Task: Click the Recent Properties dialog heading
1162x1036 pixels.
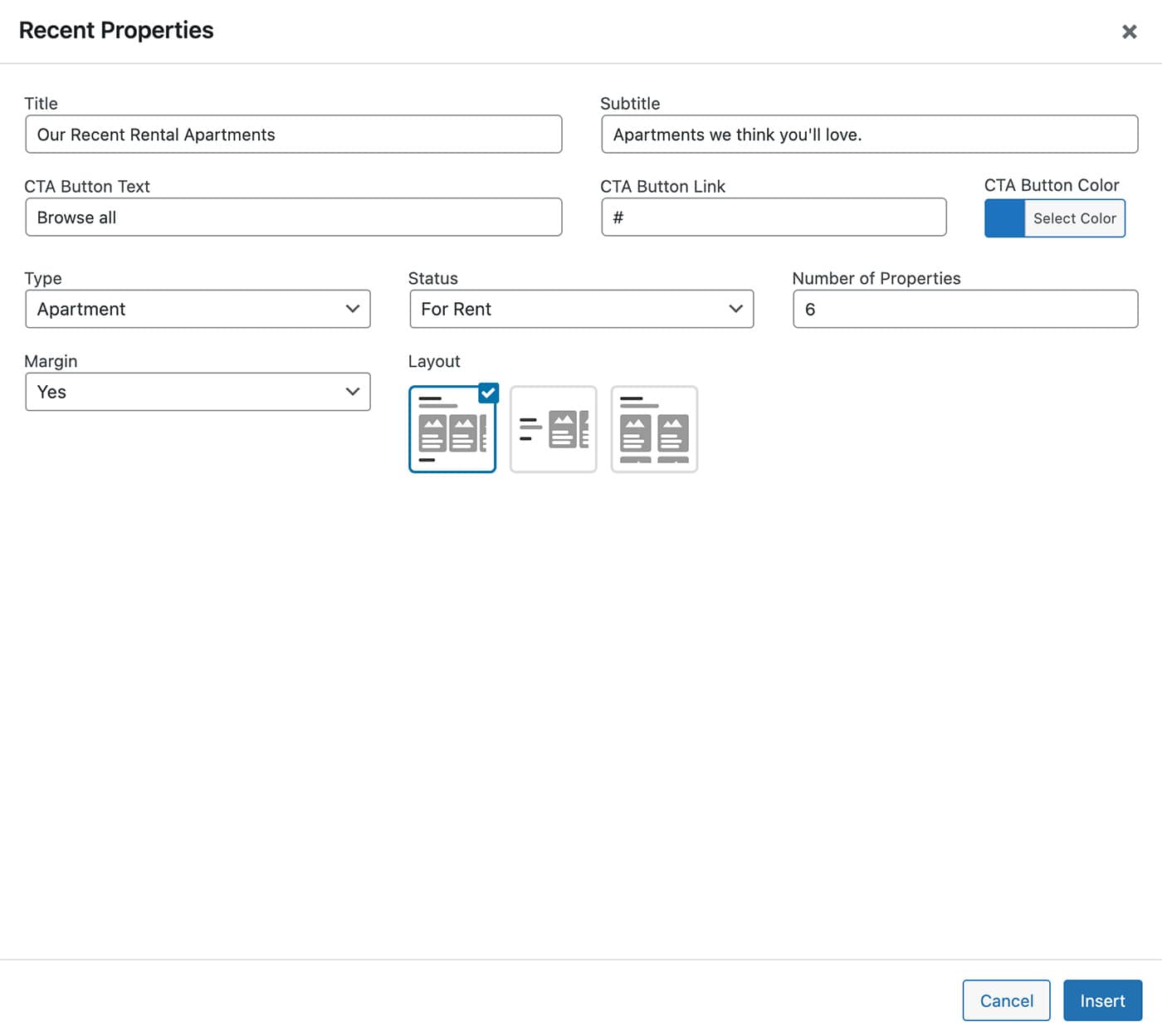Action: 116,31
